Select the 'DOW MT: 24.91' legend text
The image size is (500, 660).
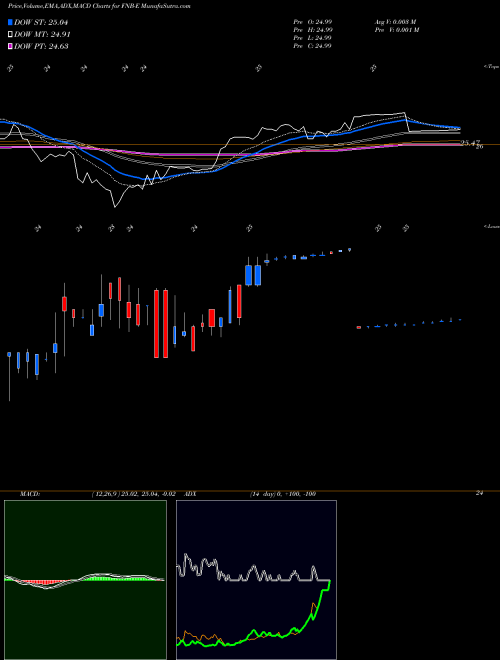pos(42,35)
